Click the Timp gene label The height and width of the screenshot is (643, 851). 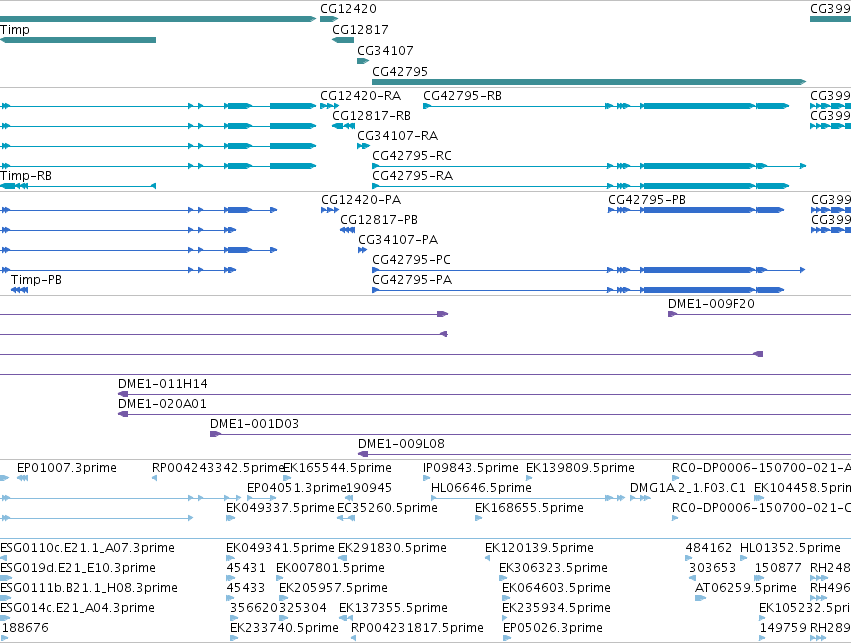(15, 30)
